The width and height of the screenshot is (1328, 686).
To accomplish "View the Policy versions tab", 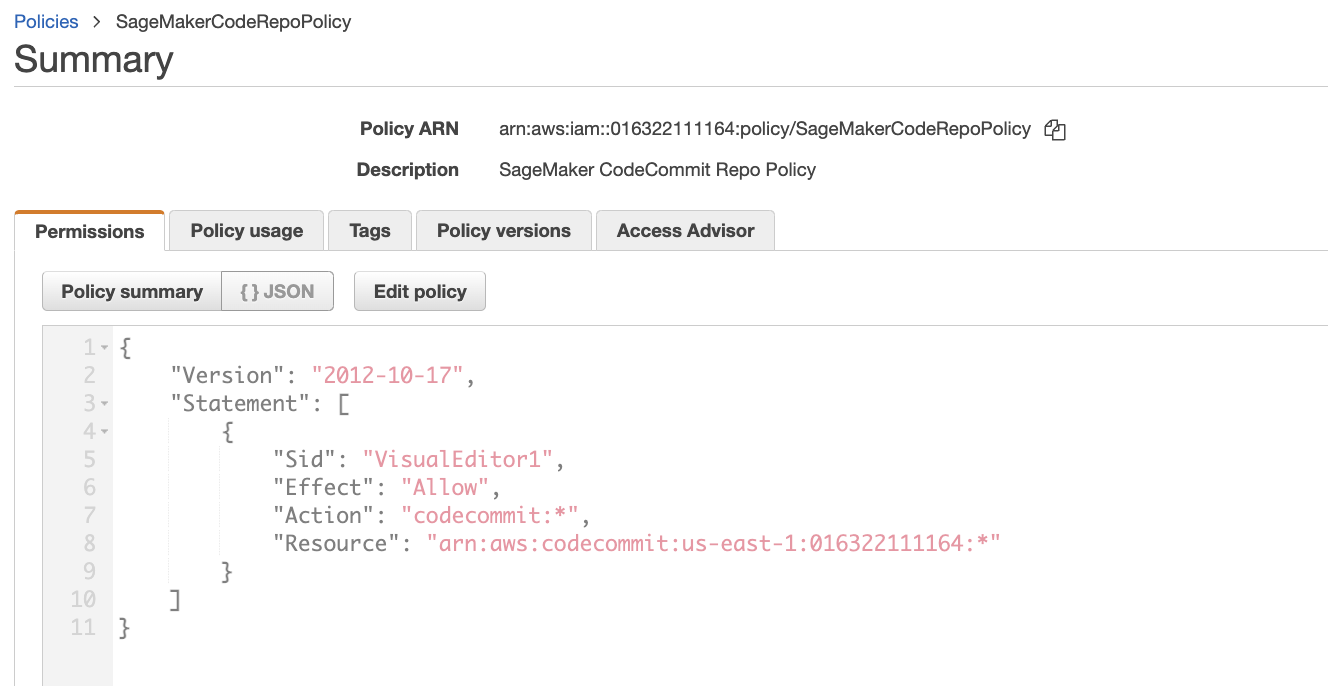I will click(504, 230).
